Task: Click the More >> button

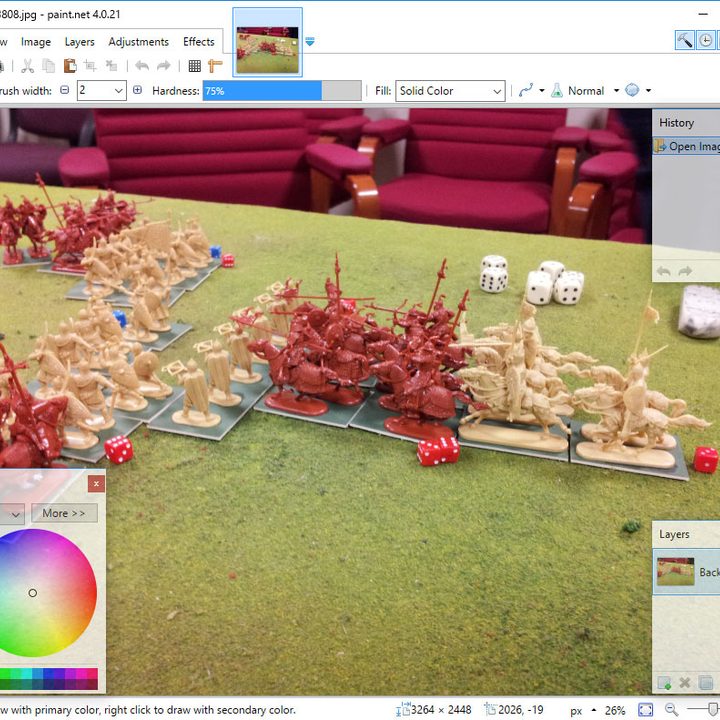Action: coord(64,513)
